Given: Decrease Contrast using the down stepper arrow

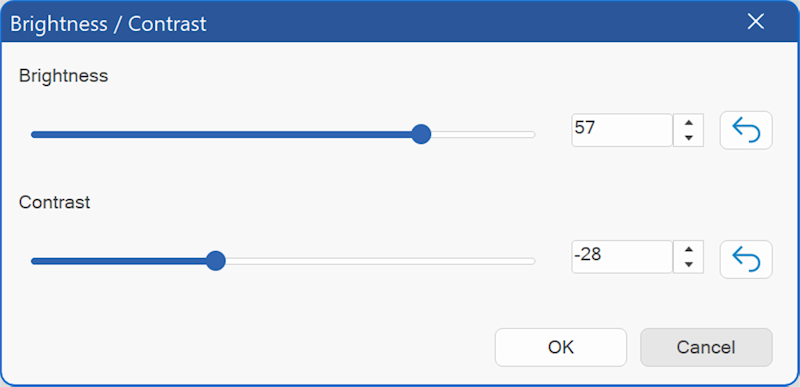Looking at the screenshot, I should [x=689, y=264].
